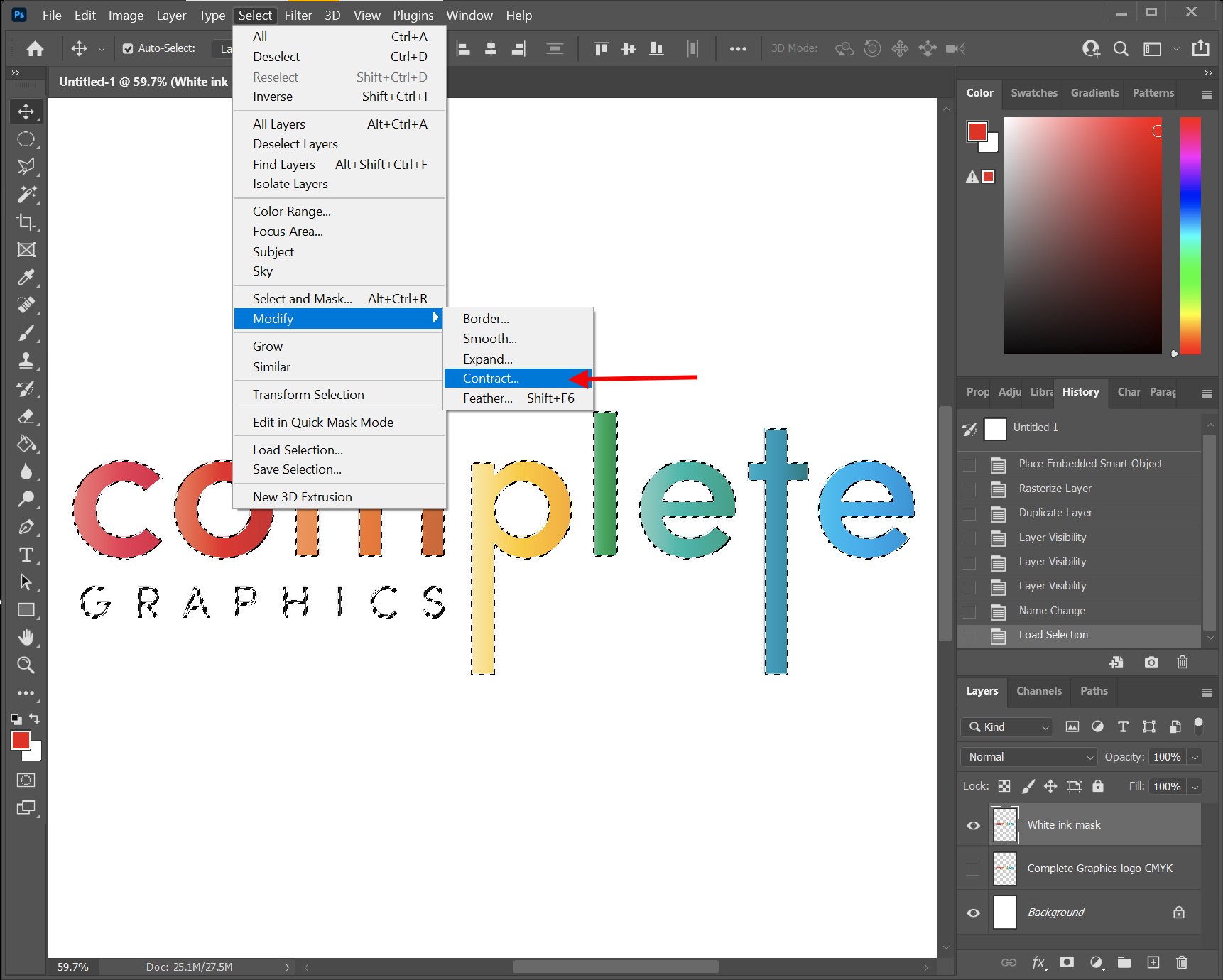Switch to the Channels tab
The height and width of the screenshot is (980, 1223).
[x=1038, y=690]
